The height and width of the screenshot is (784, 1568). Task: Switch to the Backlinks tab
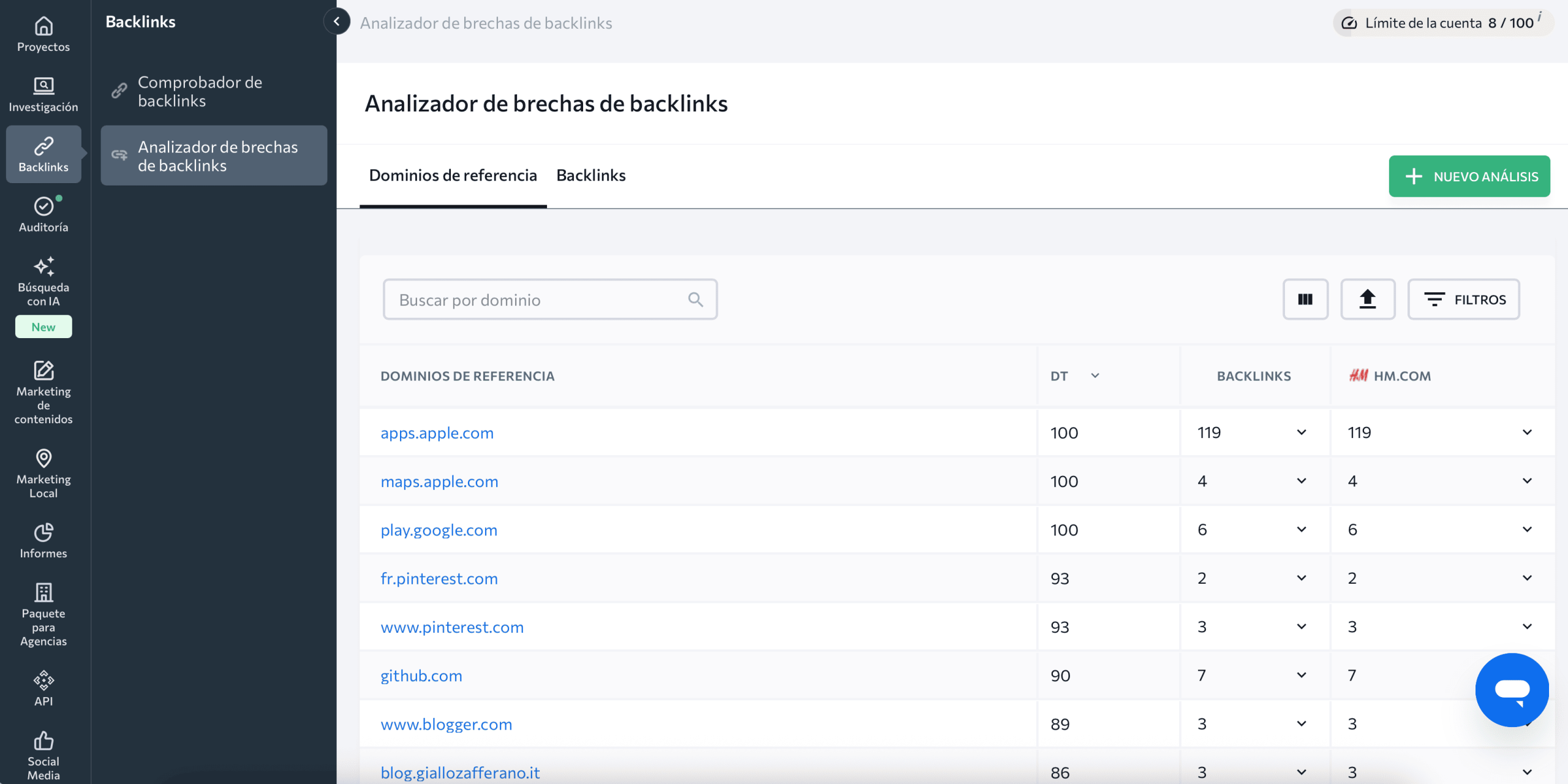[590, 176]
